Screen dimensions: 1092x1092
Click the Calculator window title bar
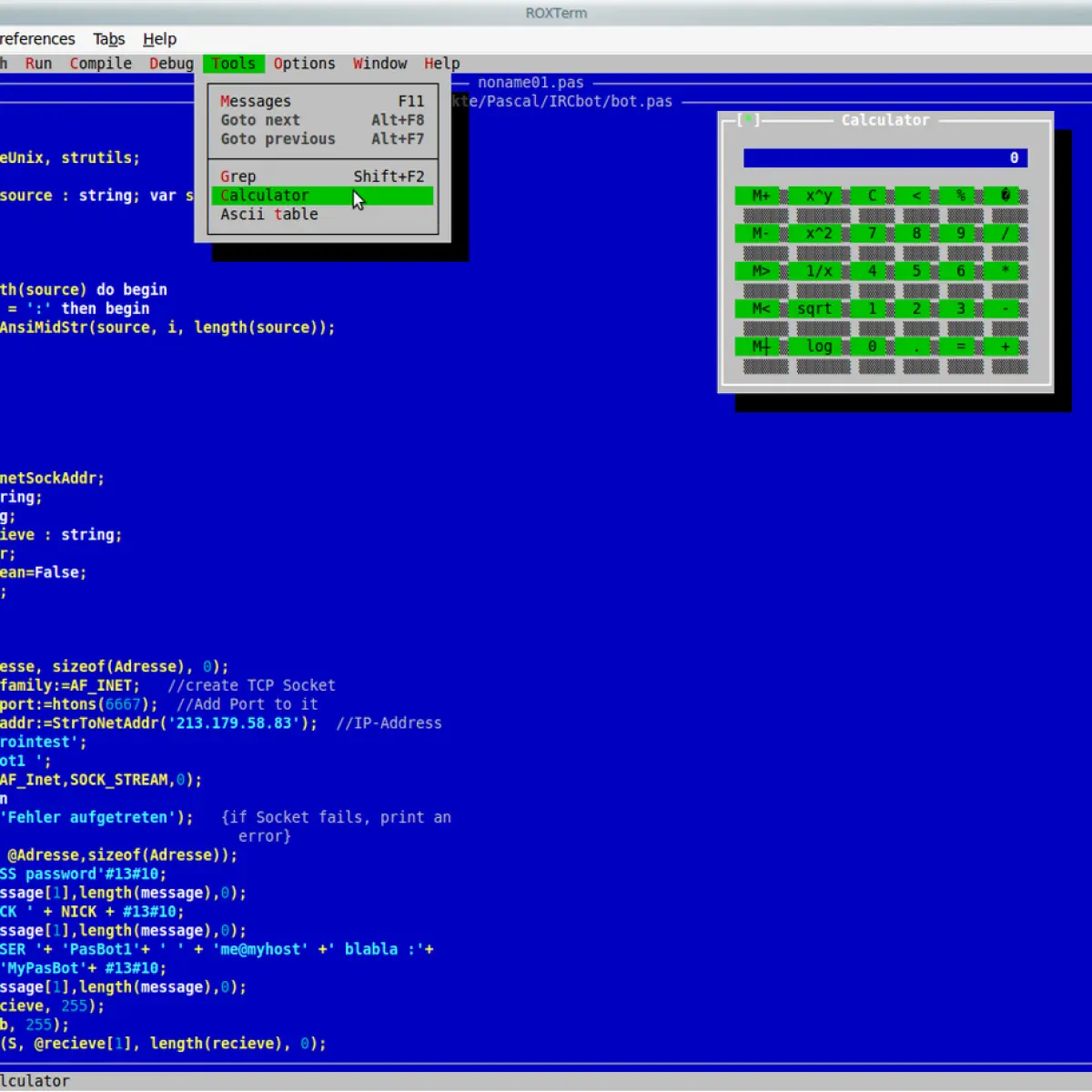click(x=885, y=120)
